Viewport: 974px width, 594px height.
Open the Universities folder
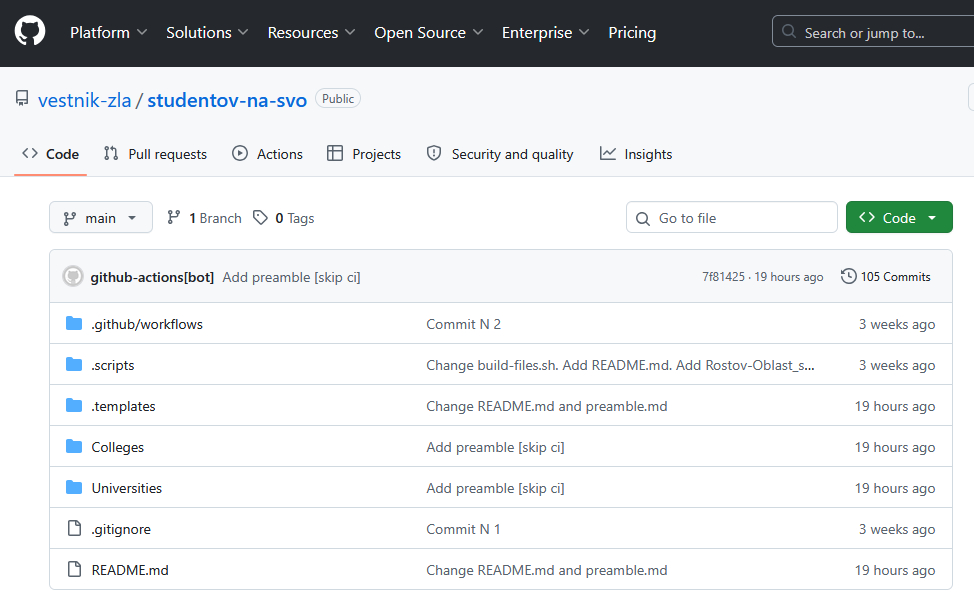127,488
